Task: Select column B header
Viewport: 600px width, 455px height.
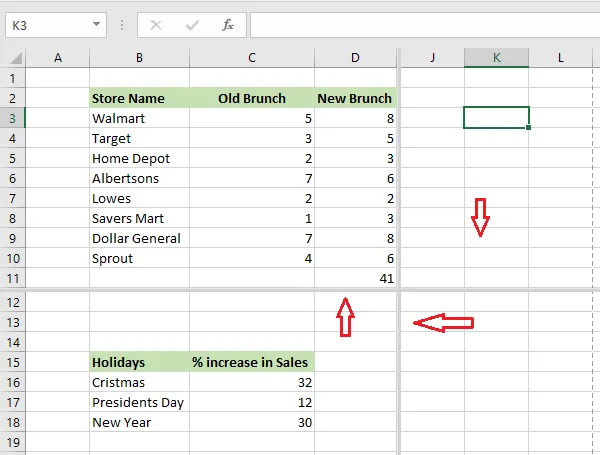Action: (x=139, y=58)
